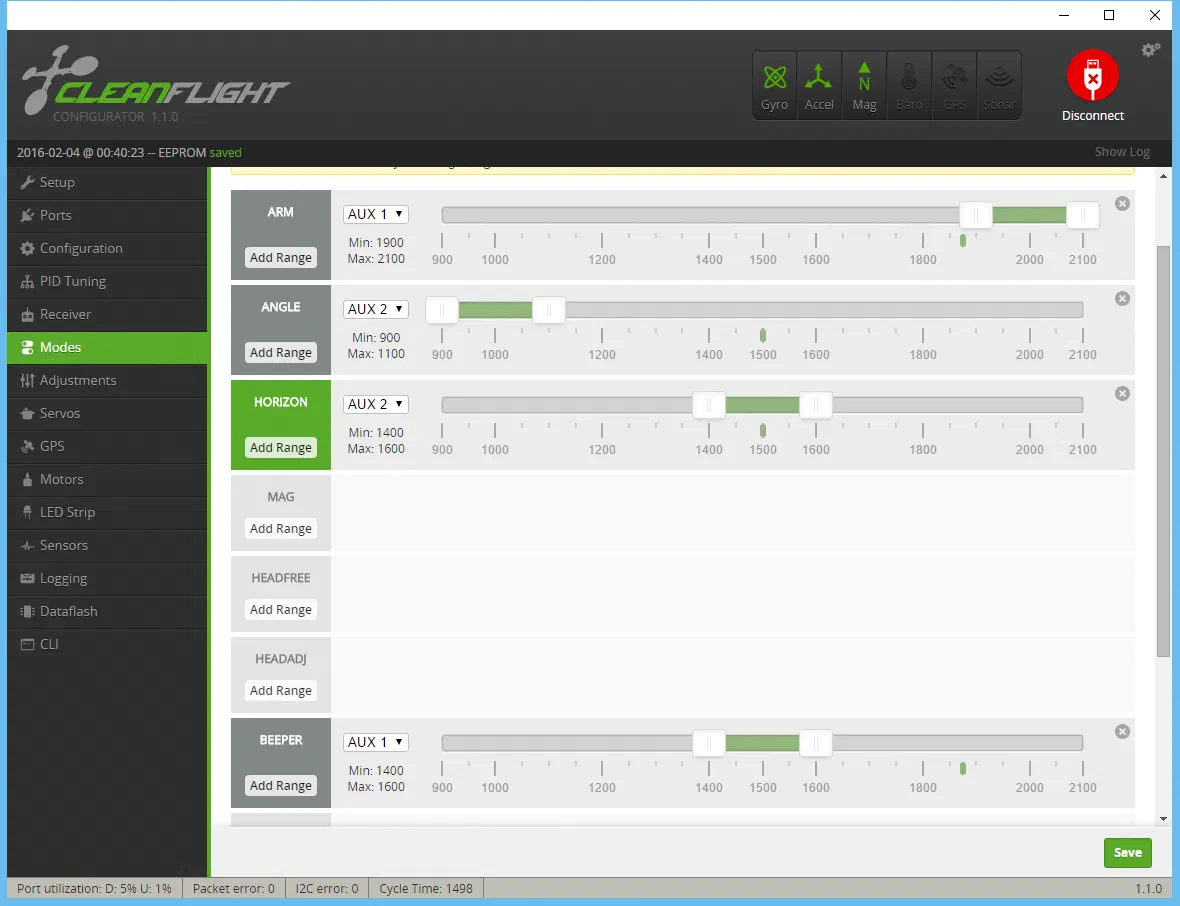This screenshot has height=906, width=1180.
Task: Click the red Disconnect USB icon
Action: click(x=1093, y=75)
